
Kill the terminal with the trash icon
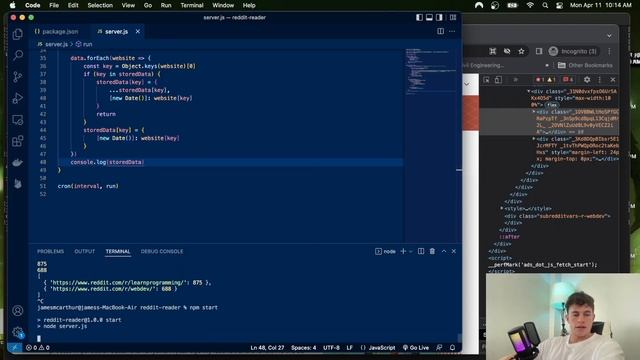click(432, 251)
